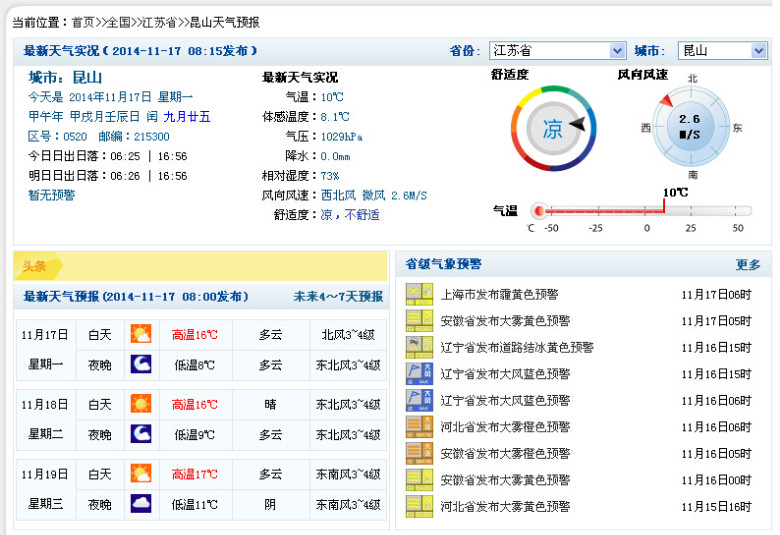Open the 城市 city dropdown
Viewport: 780px width, 535px height.
tap(723, 51)
